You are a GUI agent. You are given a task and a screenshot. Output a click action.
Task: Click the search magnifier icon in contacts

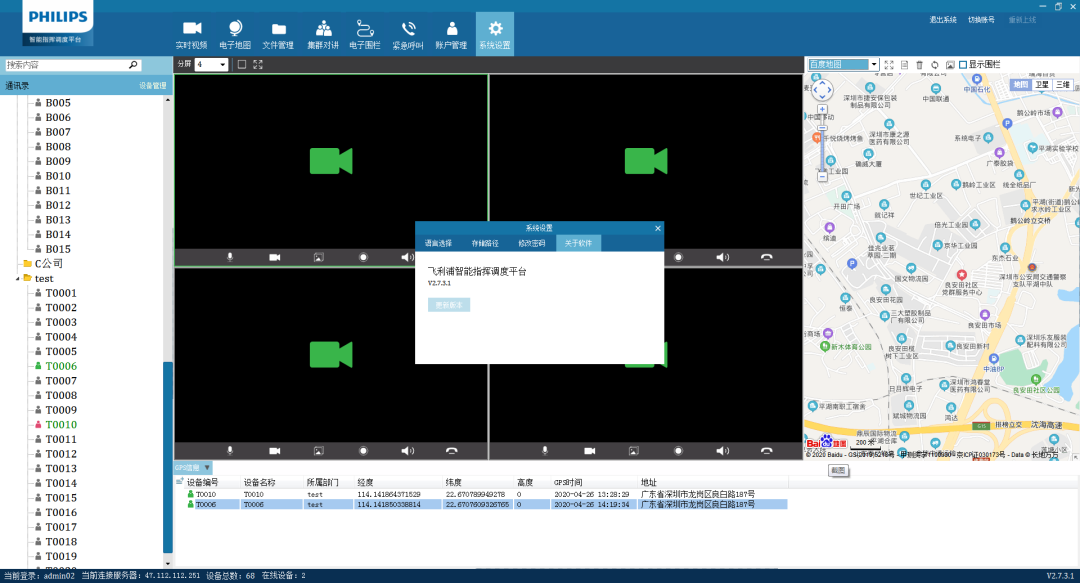coord(133,65)
